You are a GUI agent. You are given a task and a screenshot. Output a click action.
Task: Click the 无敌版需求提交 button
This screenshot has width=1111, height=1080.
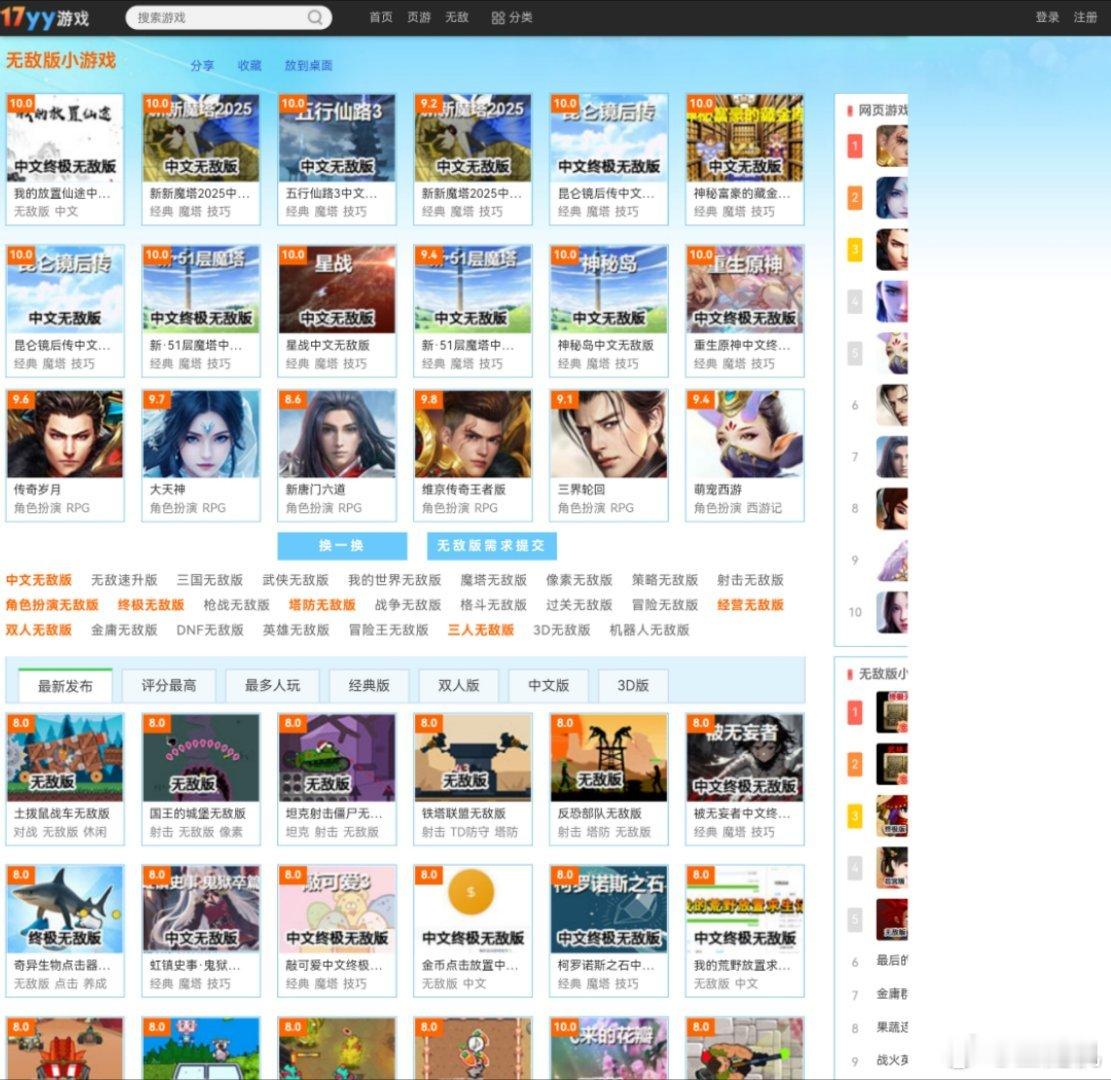491,546
